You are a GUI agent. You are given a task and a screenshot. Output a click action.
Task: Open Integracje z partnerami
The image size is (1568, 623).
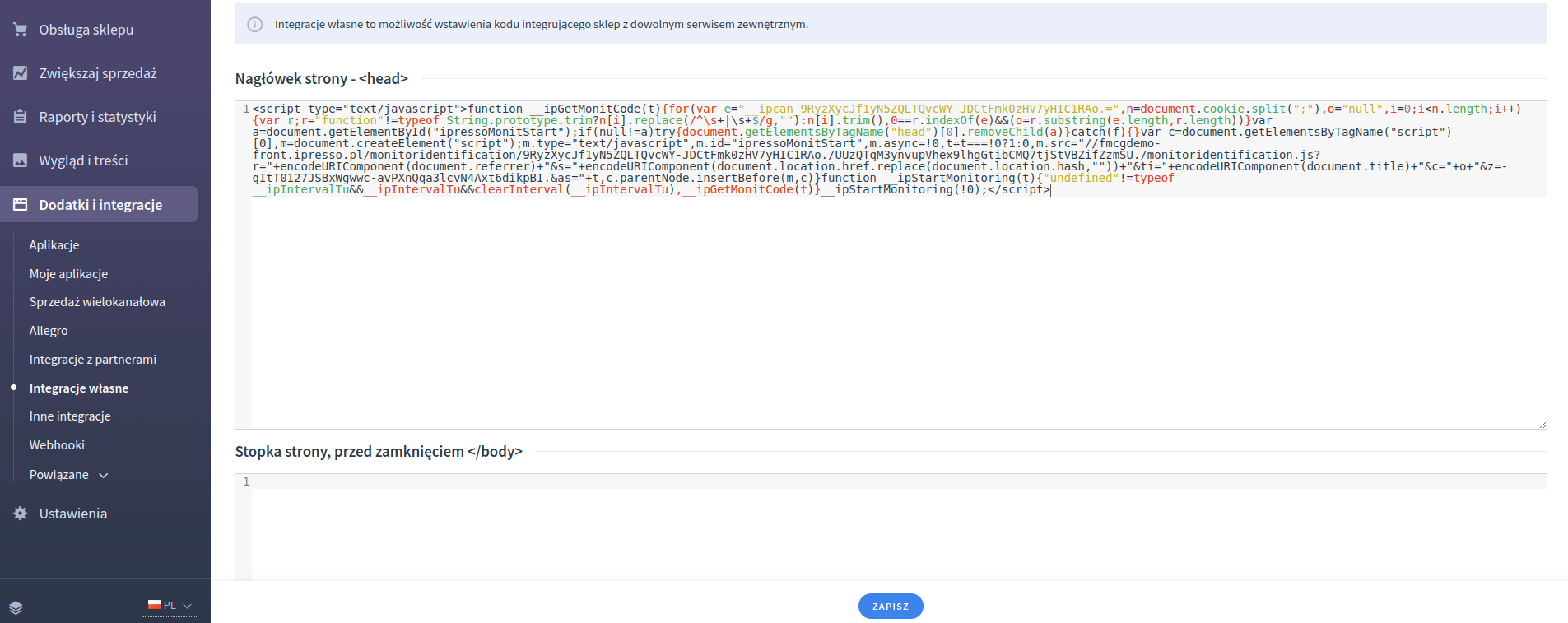click(x=92, y=360)
